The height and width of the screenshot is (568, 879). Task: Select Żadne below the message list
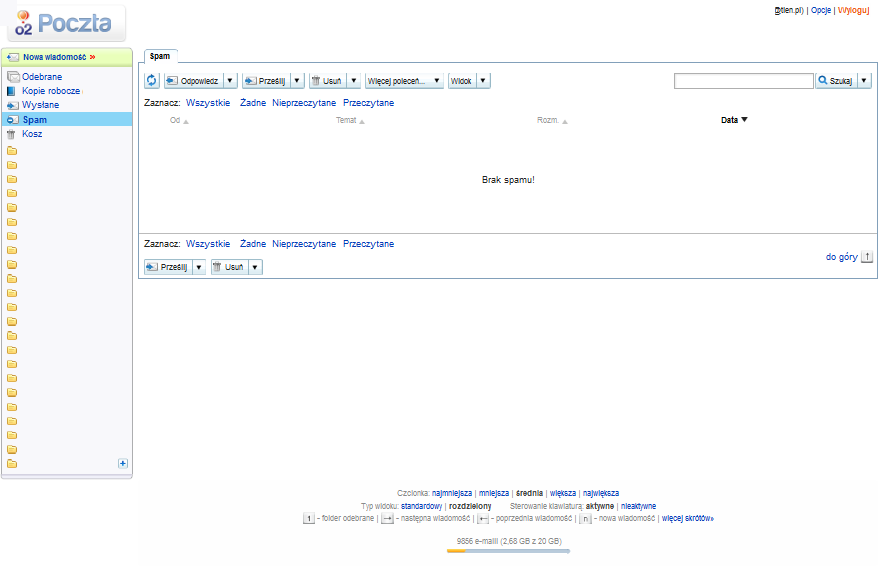pos(253,244)
